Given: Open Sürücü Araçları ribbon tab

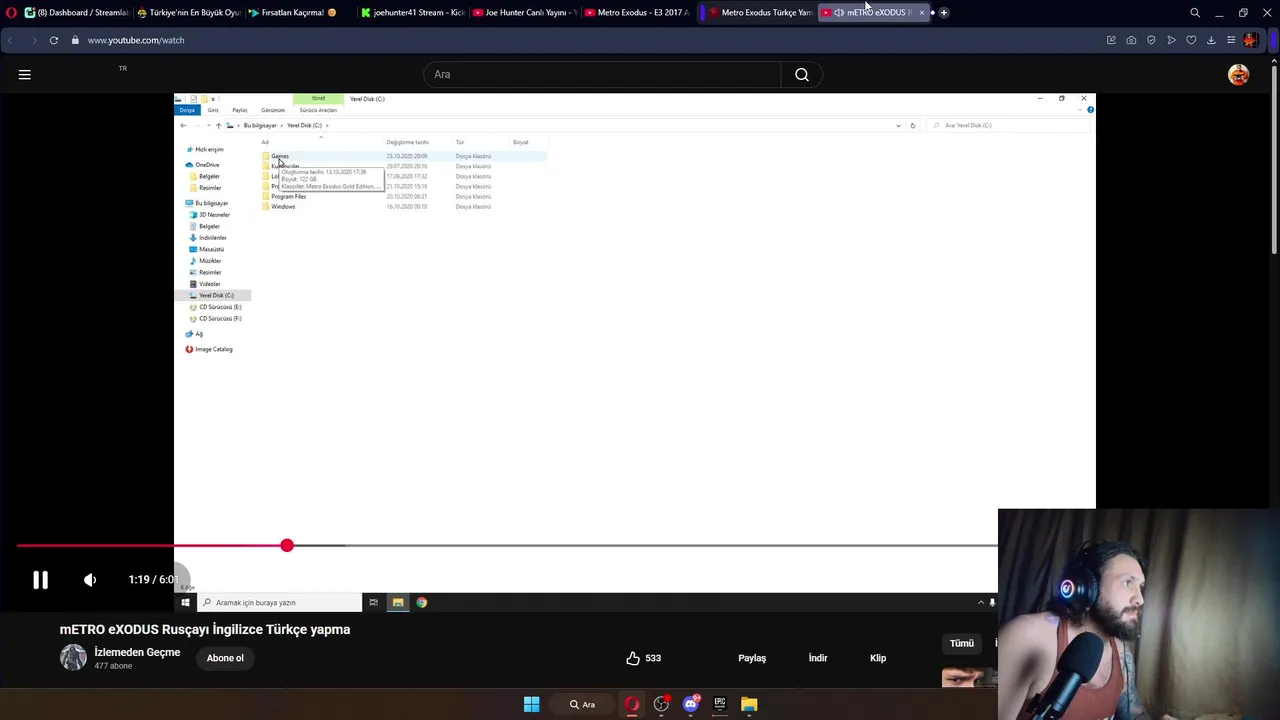Looking at the screenshot, I should point(318,110).
